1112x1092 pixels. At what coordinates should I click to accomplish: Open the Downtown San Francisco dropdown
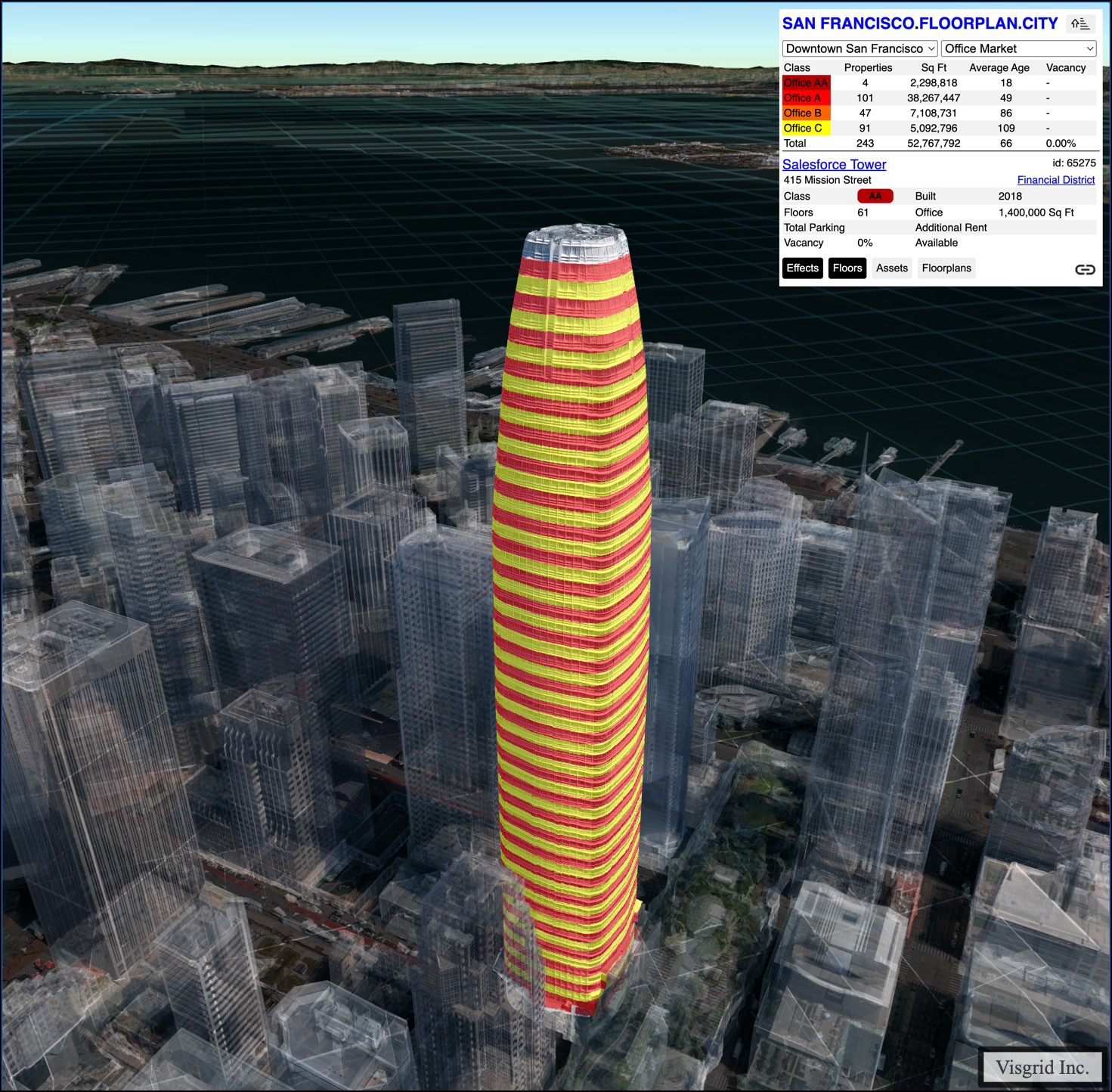click(x=860, y=48)
